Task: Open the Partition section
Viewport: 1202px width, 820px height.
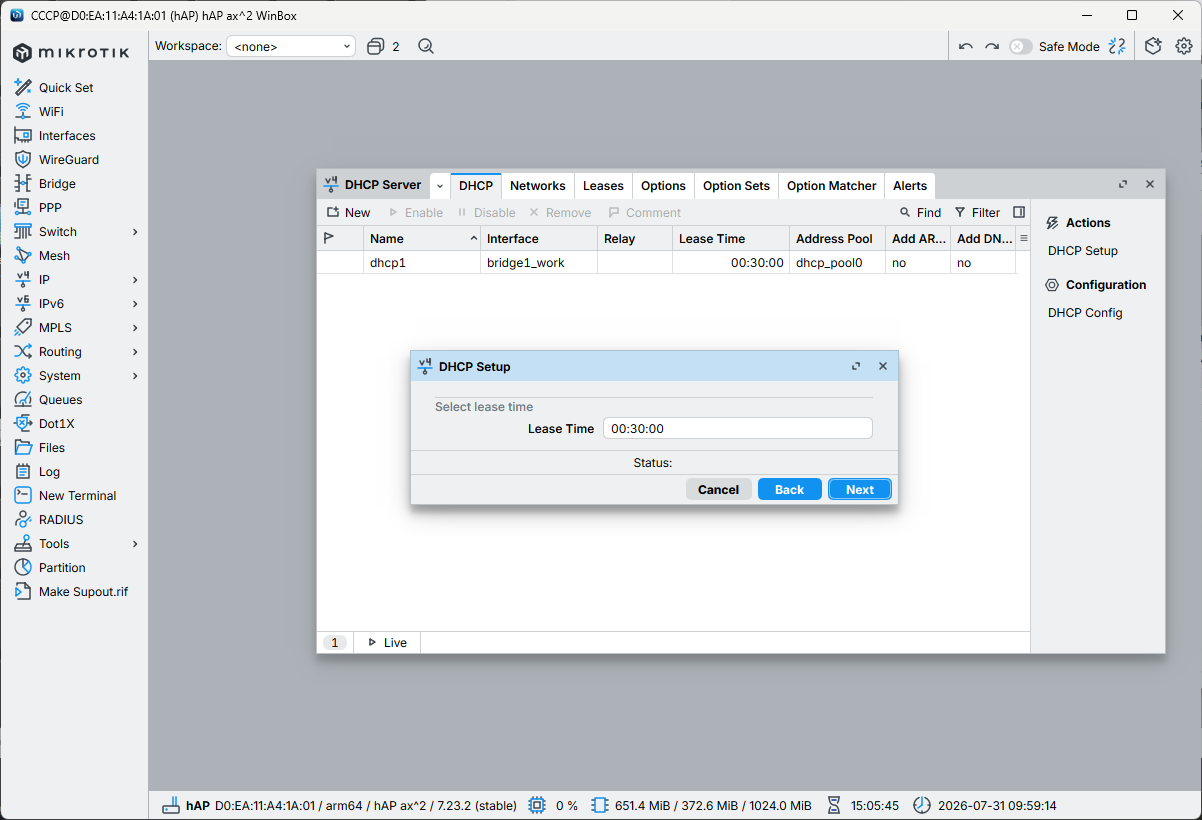Action: 62,568
